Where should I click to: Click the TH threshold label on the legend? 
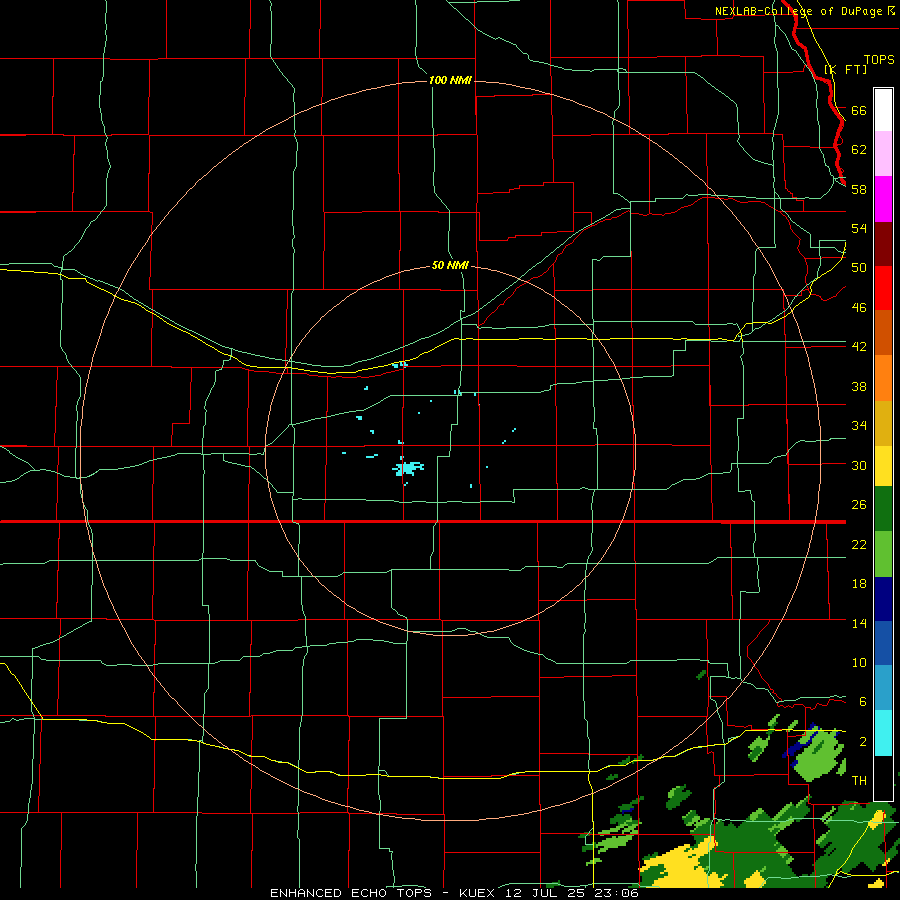click(x=859, y=781)
